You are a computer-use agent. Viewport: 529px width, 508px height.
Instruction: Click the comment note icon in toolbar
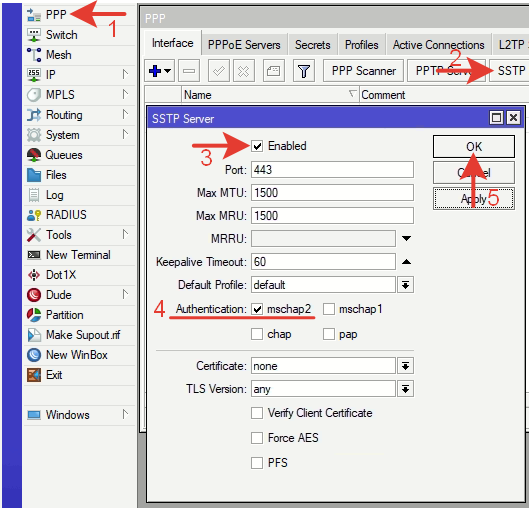(273, 71)
